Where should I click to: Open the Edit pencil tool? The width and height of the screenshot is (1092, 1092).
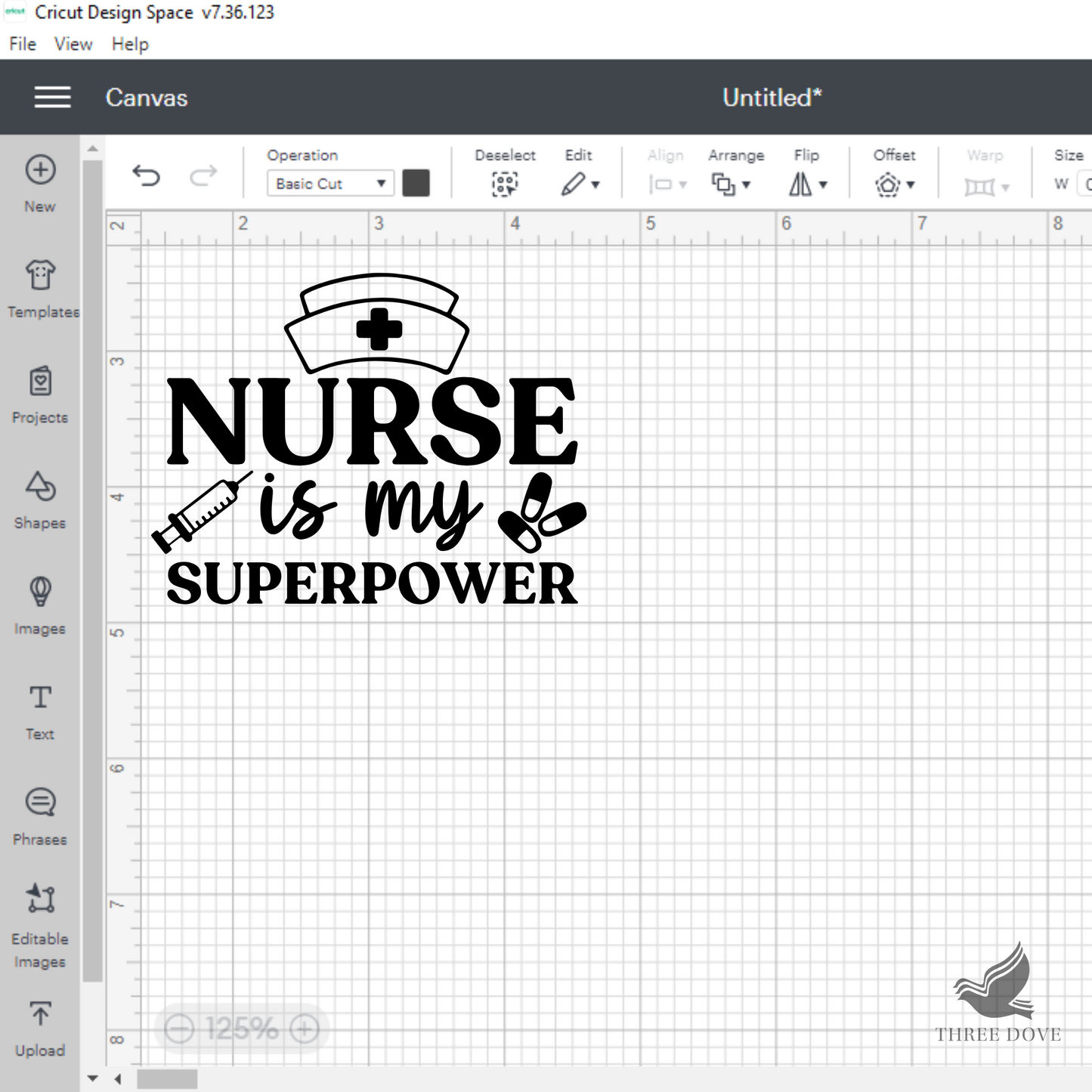click(573, 184)
